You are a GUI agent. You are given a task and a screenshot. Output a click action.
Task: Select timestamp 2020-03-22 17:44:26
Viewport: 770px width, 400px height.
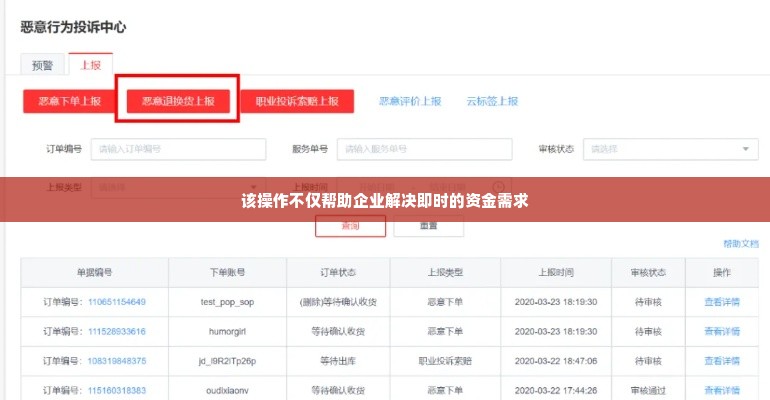pos(556,390)
